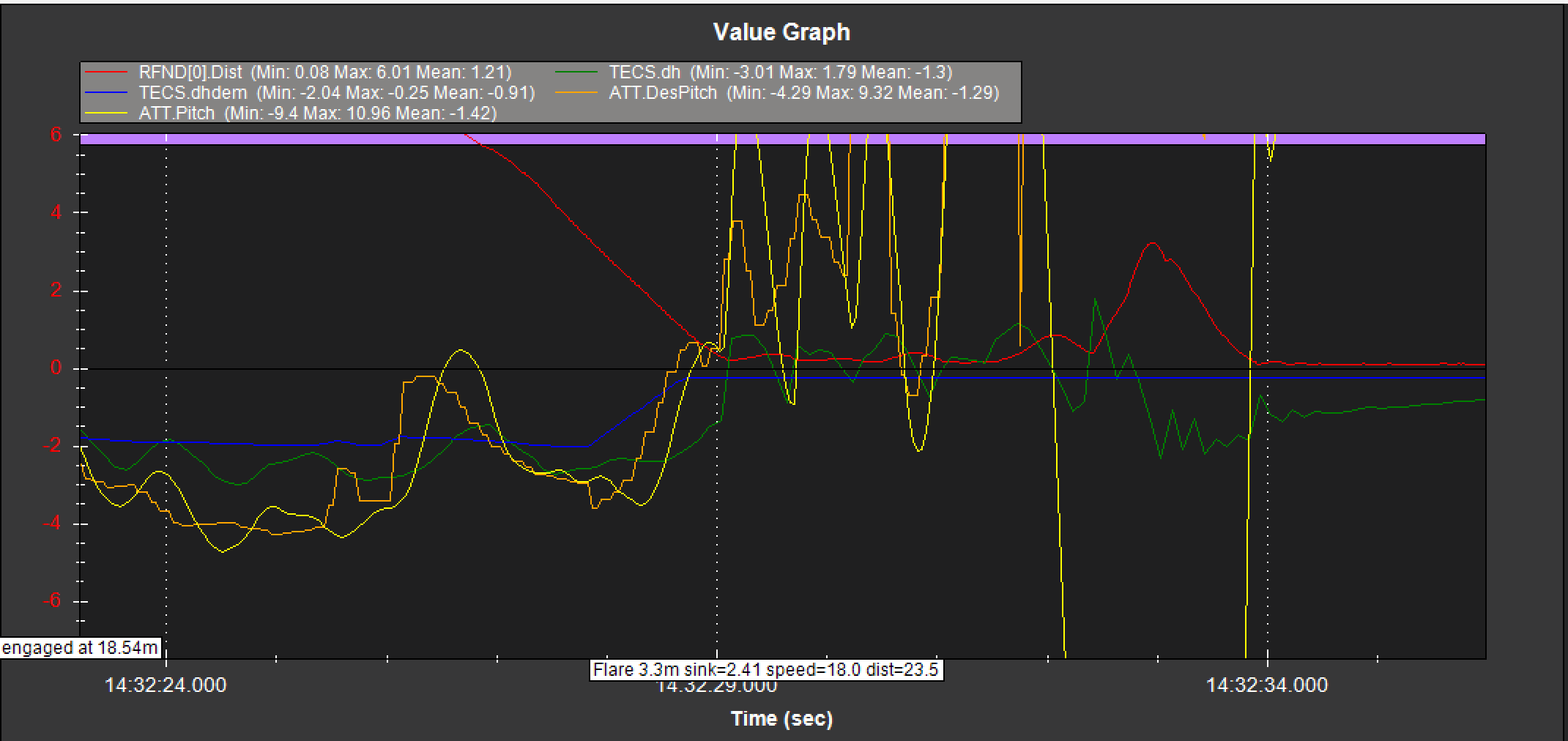This screenshot has width=1568, height=741.
Task: Click the blue line swatch for TECS.dhdem
Action: click(107, 92)
